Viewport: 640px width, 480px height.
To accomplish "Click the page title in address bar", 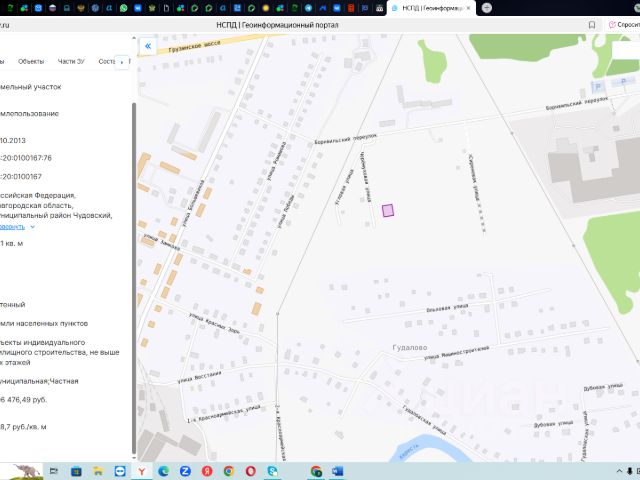I will [x=277, y=25].
